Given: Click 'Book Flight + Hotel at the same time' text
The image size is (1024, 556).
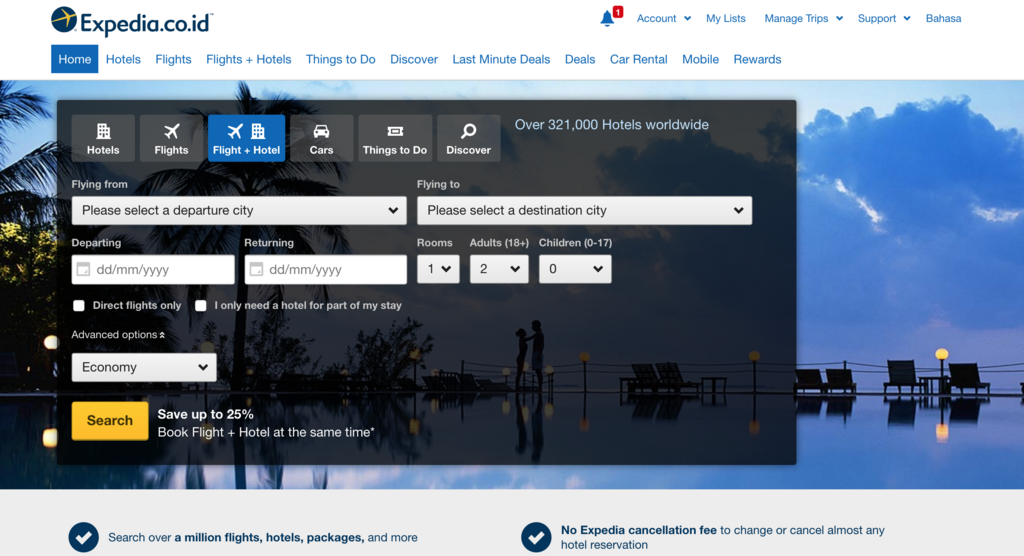Looking at the screenshot, I should pos(266,432).
